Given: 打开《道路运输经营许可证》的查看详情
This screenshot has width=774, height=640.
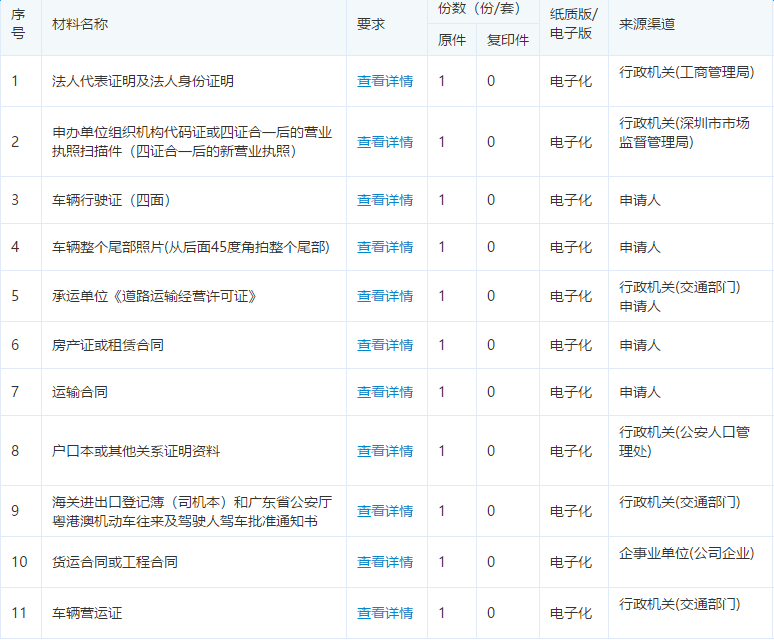Looking at the screenshot, I should 385,296.
